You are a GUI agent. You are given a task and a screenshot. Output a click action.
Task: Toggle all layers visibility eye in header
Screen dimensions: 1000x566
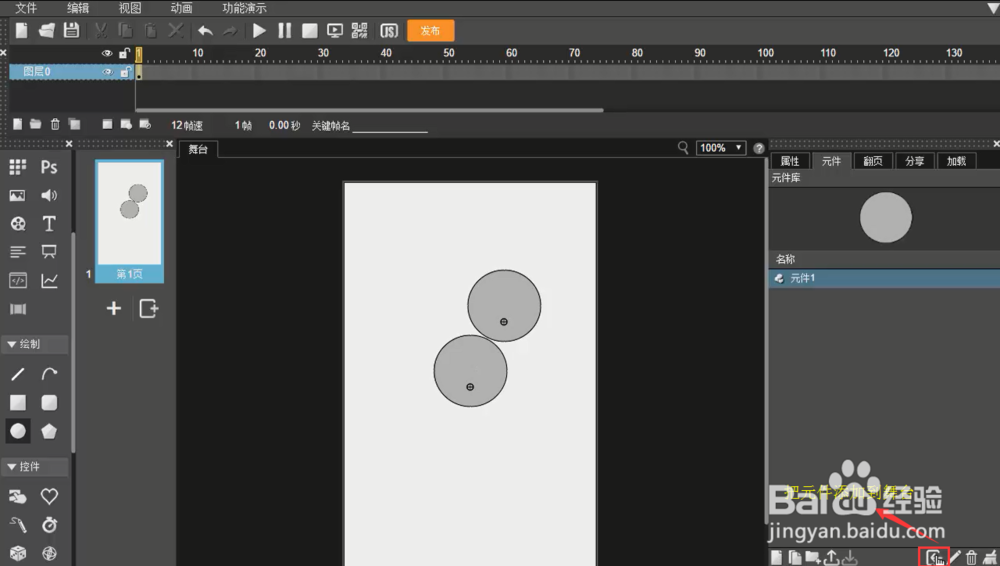click(107, 54)
